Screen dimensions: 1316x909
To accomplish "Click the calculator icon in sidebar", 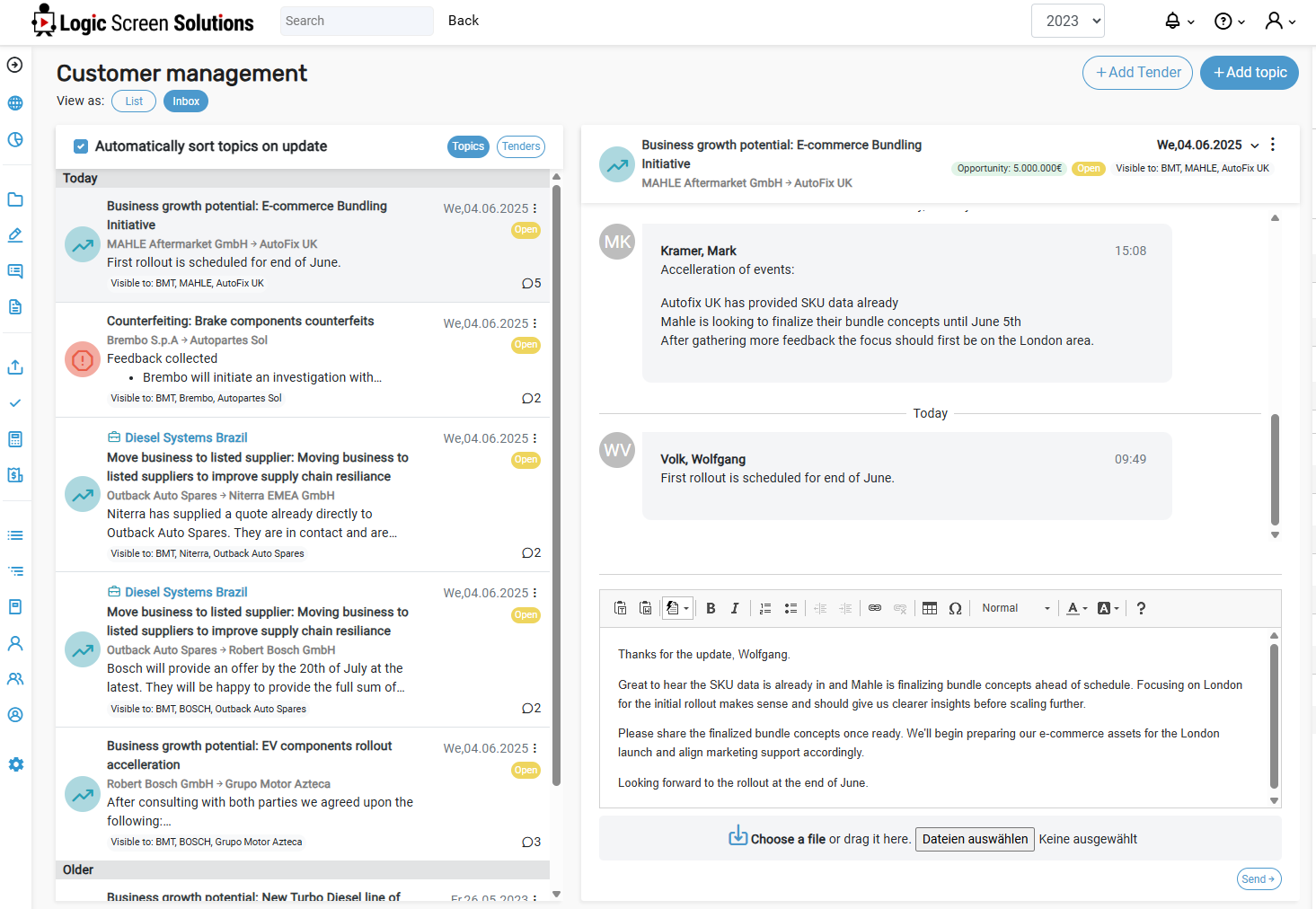I will tap(15, 439).
